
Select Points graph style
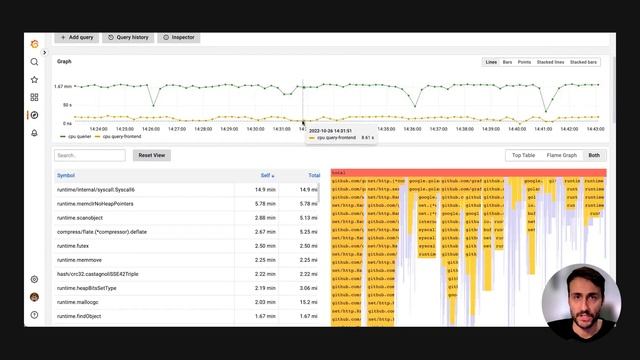click(x=524, y=62)
